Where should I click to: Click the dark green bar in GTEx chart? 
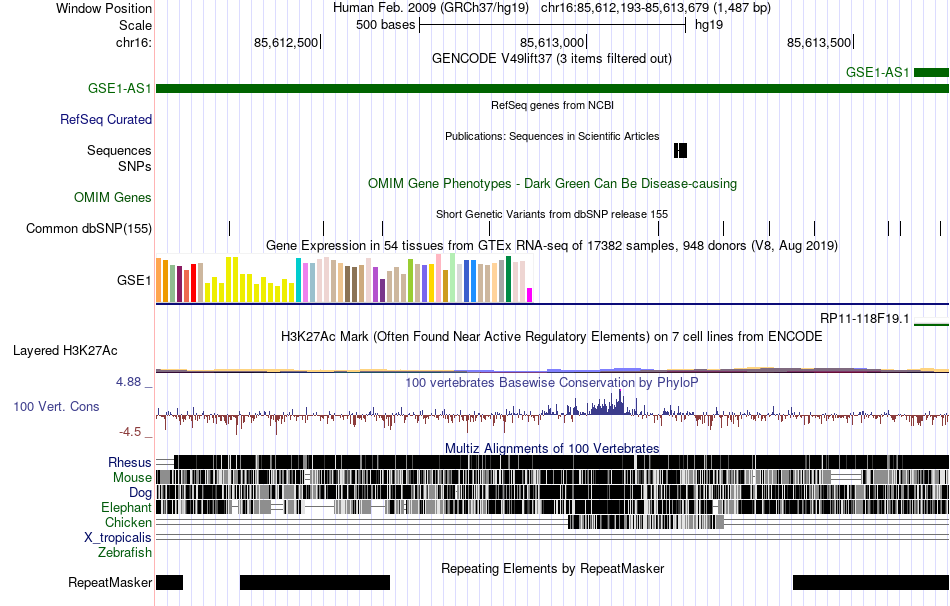coord(508,279)
